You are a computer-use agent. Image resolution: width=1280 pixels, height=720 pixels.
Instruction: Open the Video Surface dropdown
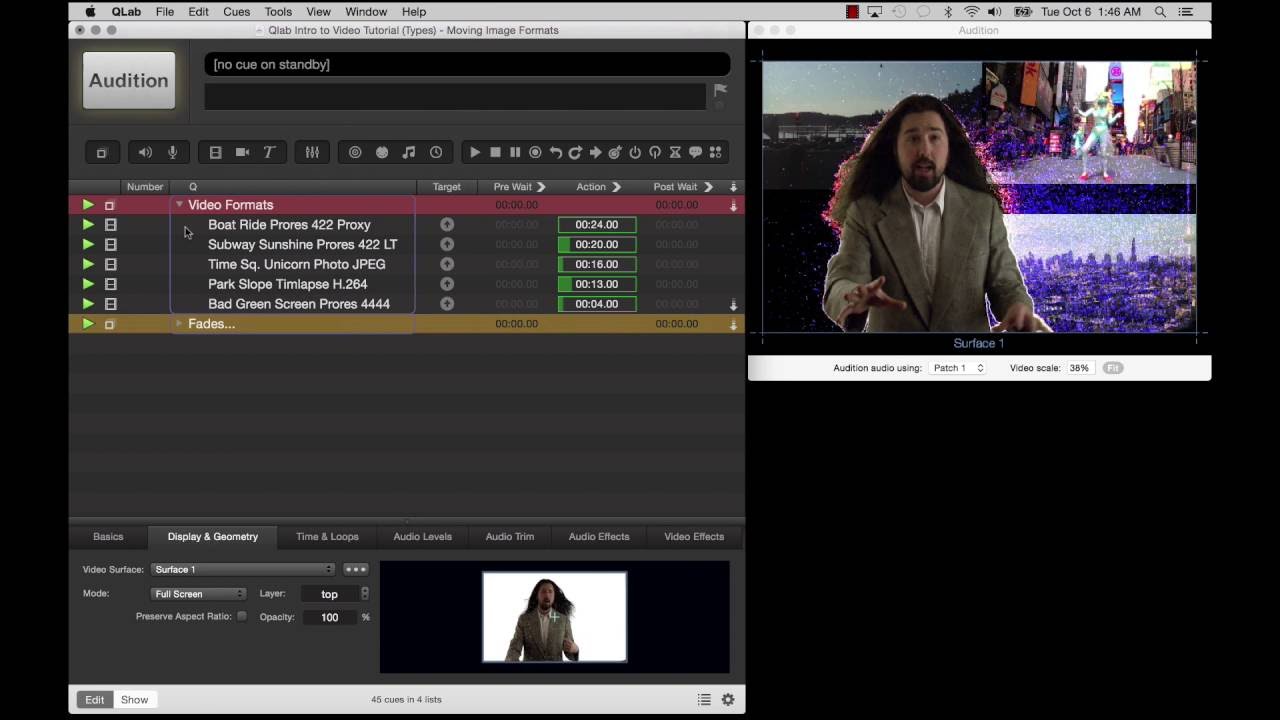(x=243, y=570)
